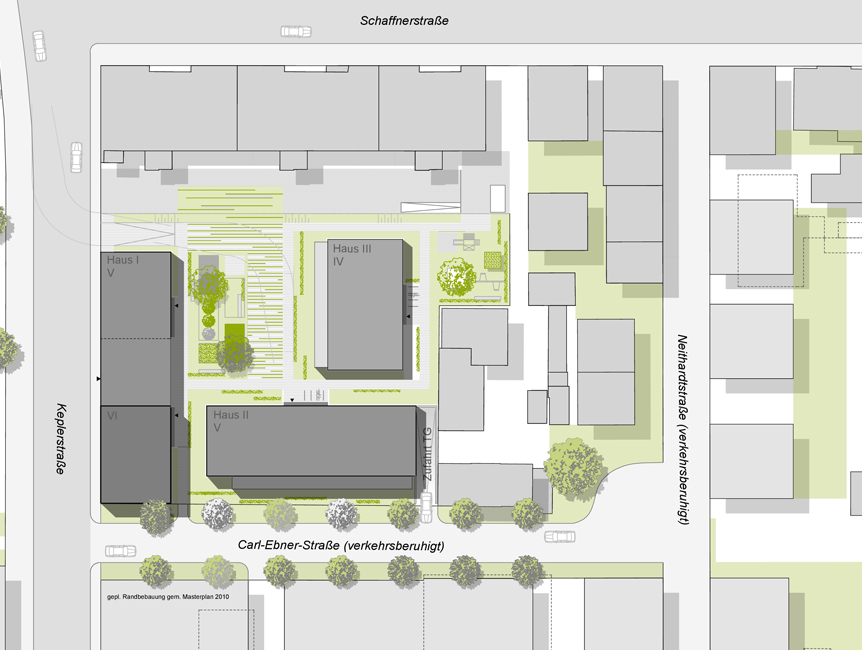Click the entrance arrow facing Keplerstraße
862x650 pixels.
(98, 380)
